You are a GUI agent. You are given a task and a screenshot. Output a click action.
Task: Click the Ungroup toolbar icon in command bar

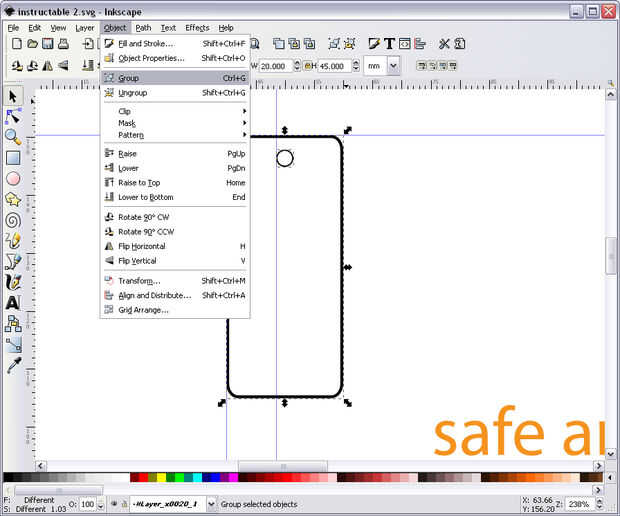click(350, 43)
